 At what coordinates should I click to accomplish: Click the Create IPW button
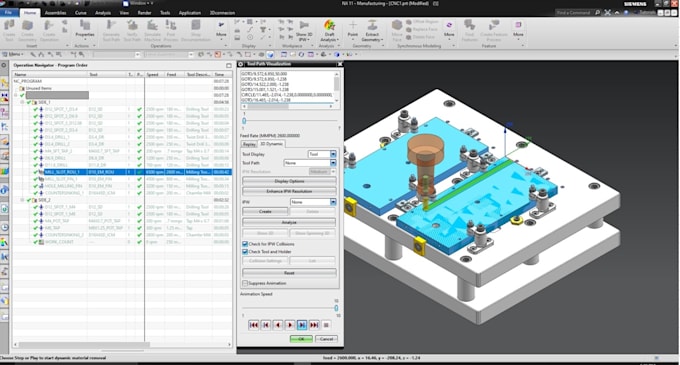pyautogui.click(x=265, y=212)
